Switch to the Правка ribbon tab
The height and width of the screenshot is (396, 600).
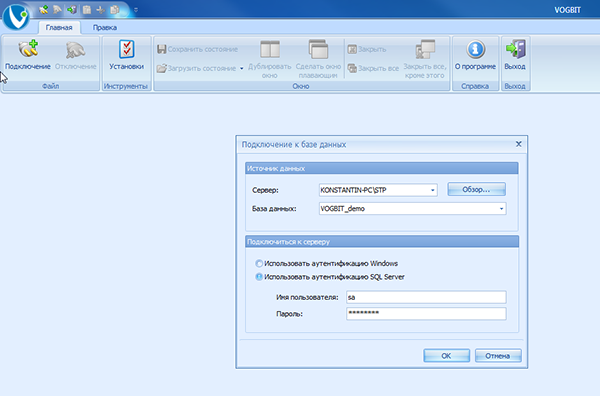point(105,28)
